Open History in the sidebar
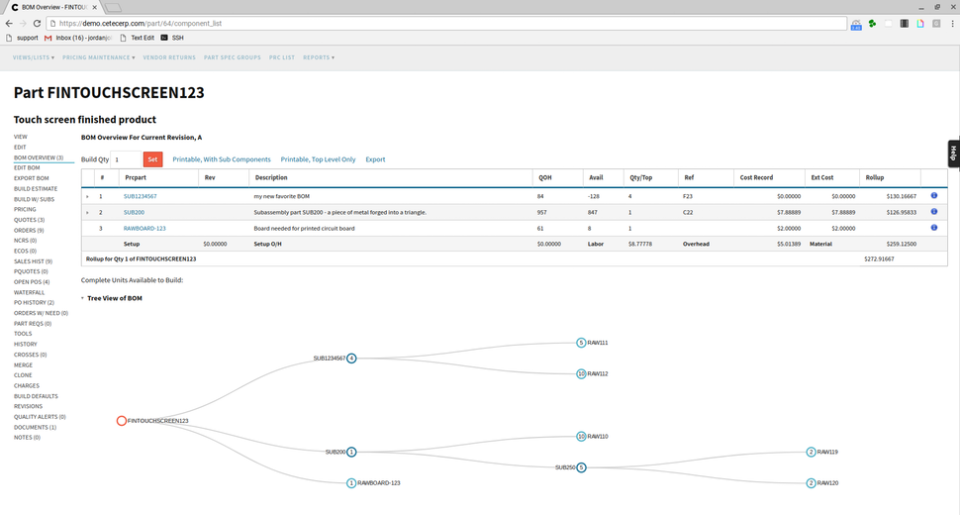Screen dimensions: 960x515 [x=25, y=344]
